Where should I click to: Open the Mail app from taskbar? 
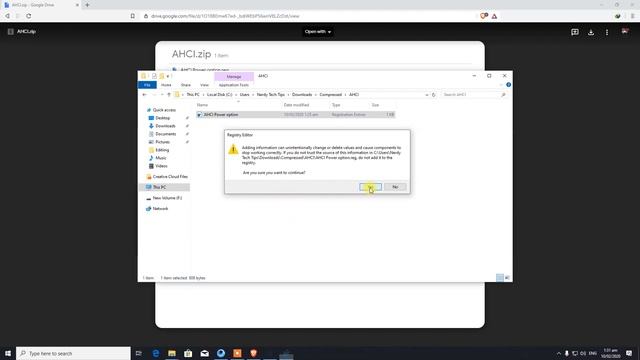(x=204, y=353)
